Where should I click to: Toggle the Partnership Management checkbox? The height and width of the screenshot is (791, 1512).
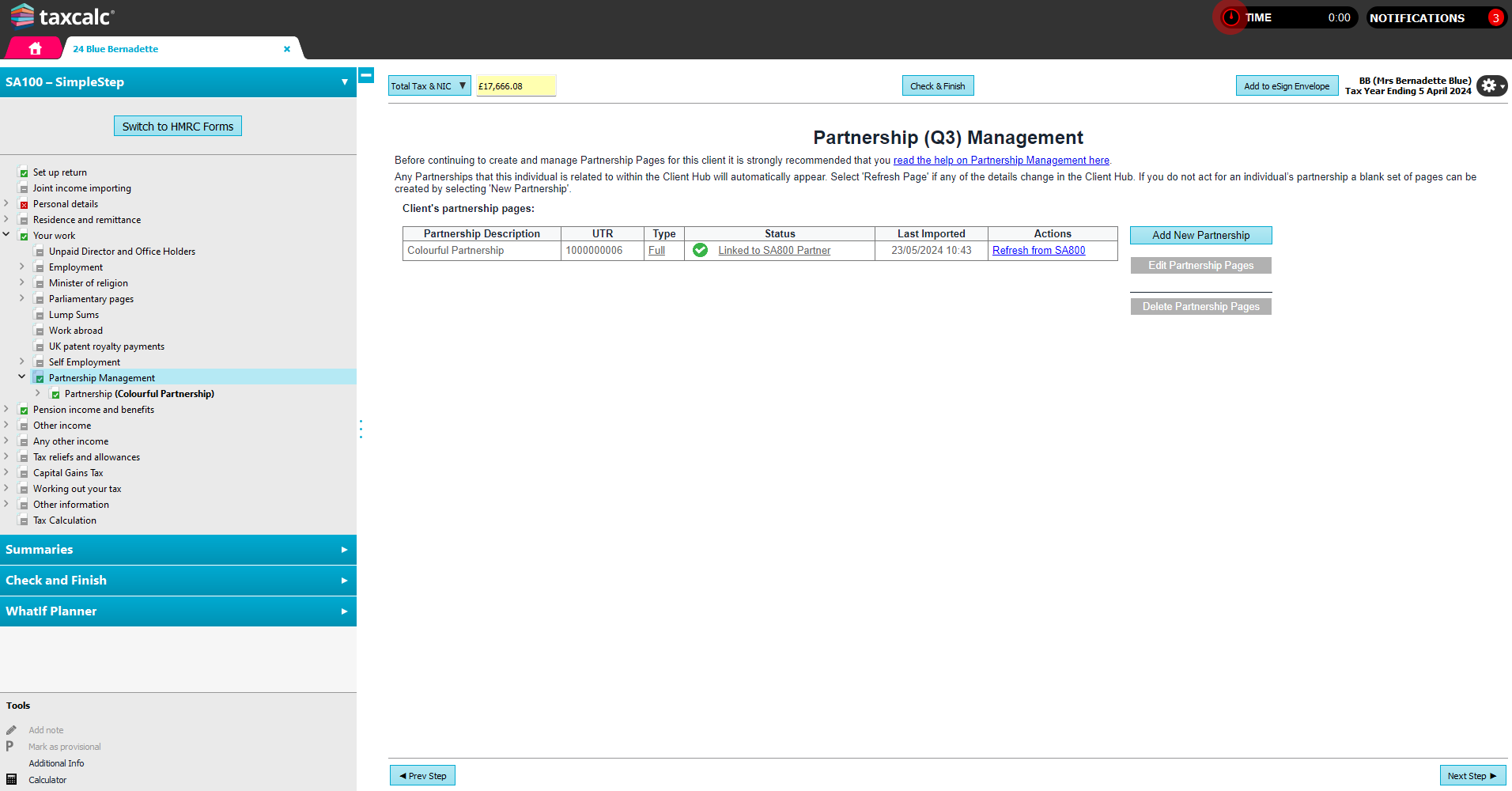39,377
